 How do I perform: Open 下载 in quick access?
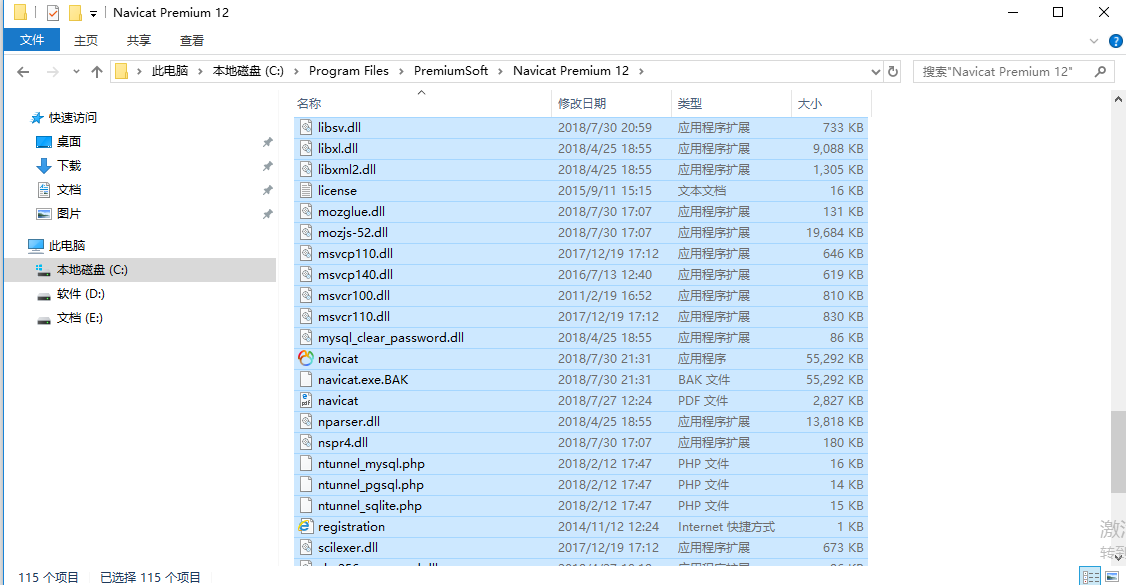pyautogui.click(x=68, y=166)
